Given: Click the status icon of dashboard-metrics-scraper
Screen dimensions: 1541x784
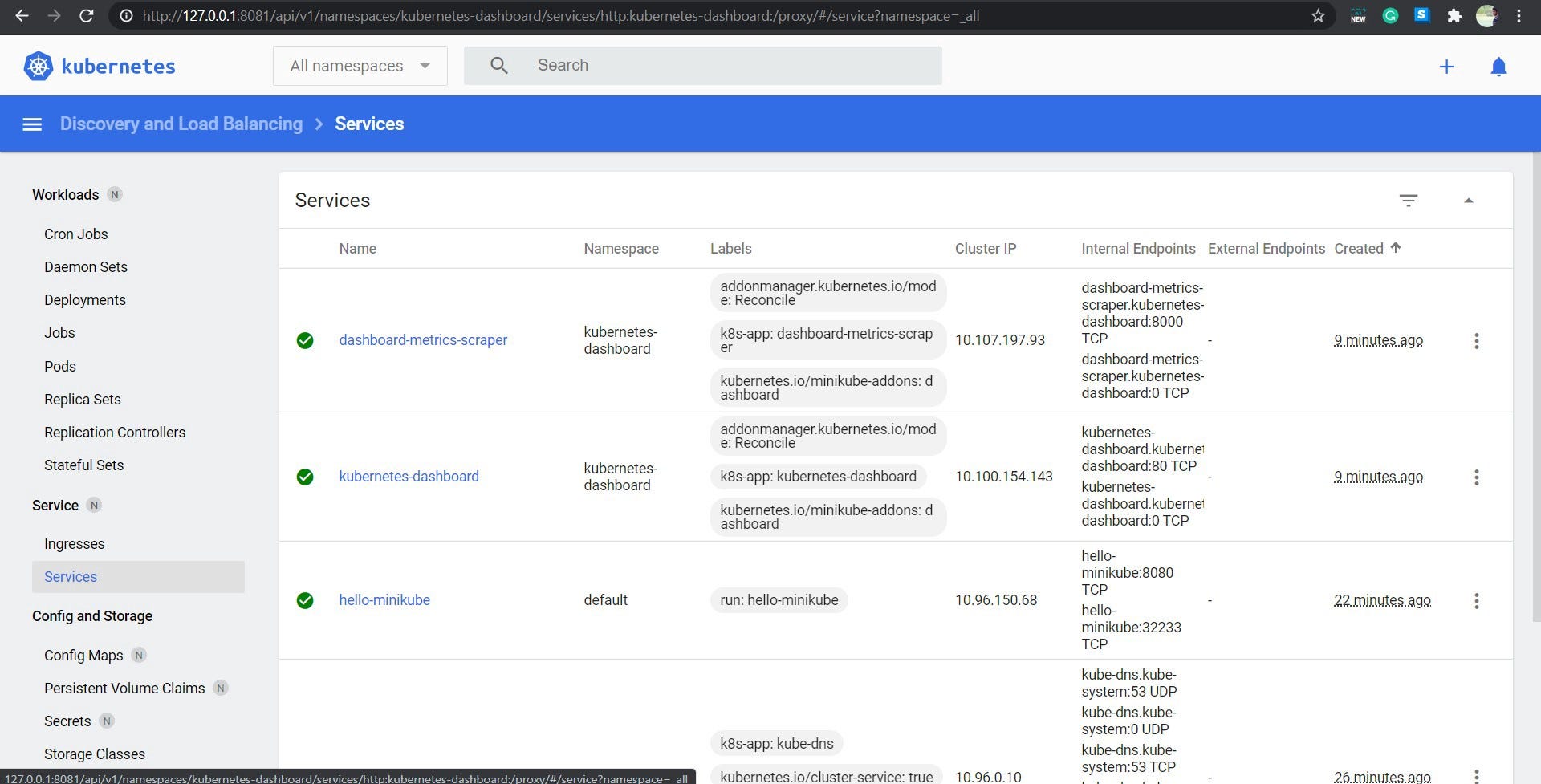Looking at the screenshot, I should click(x=305, y=340).
